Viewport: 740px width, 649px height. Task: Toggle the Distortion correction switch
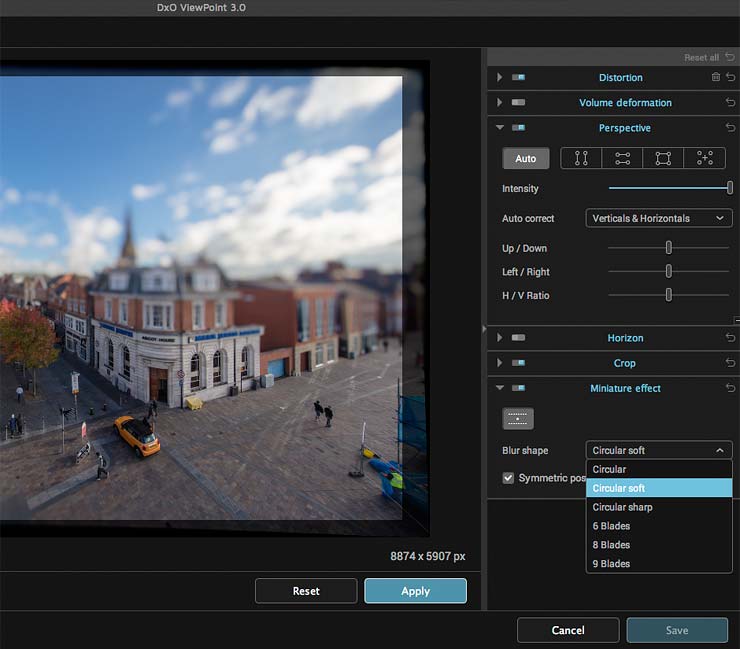(518, 77)
